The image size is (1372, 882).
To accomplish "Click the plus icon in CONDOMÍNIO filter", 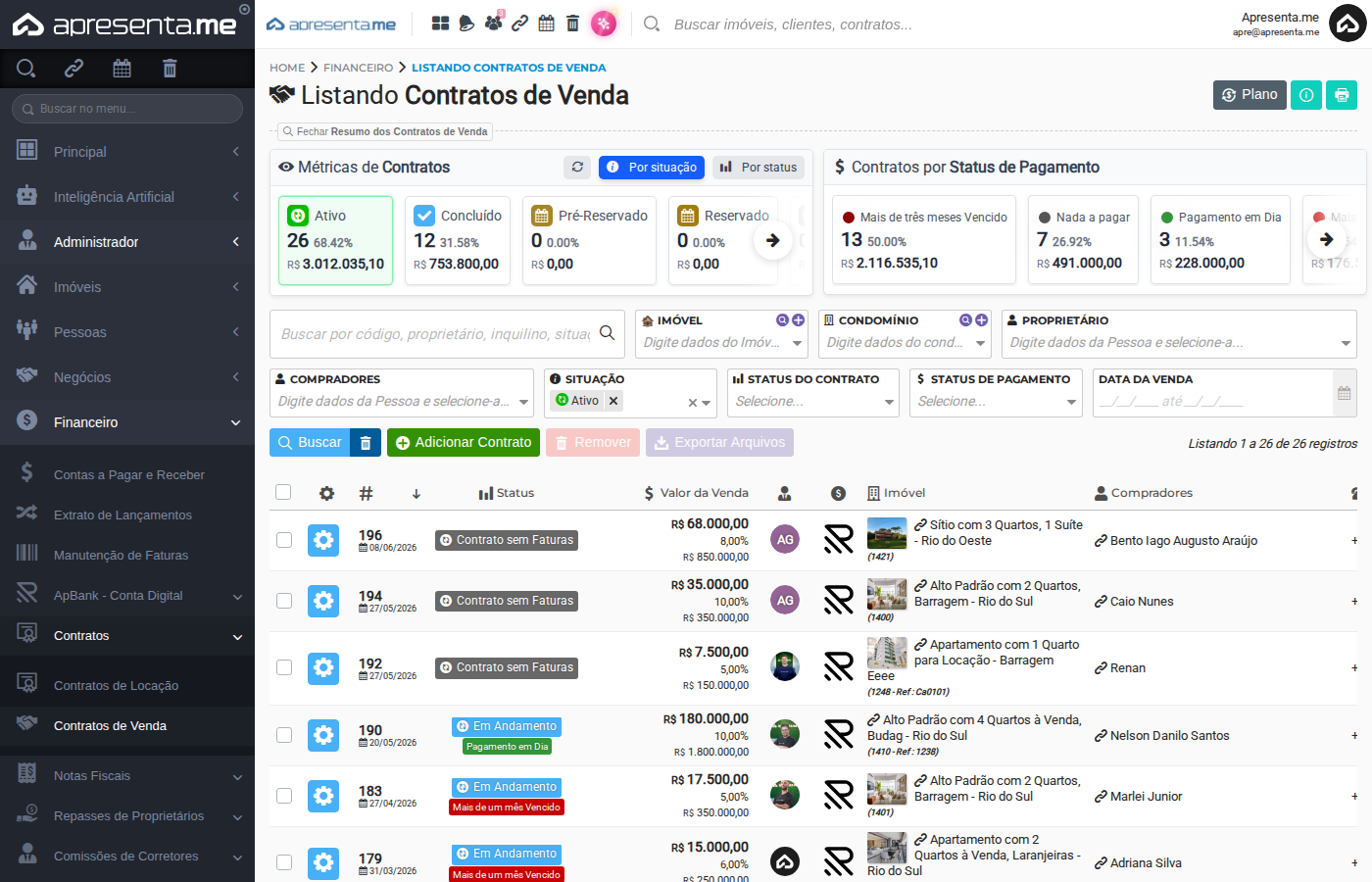I will click(x=981, y=320).
